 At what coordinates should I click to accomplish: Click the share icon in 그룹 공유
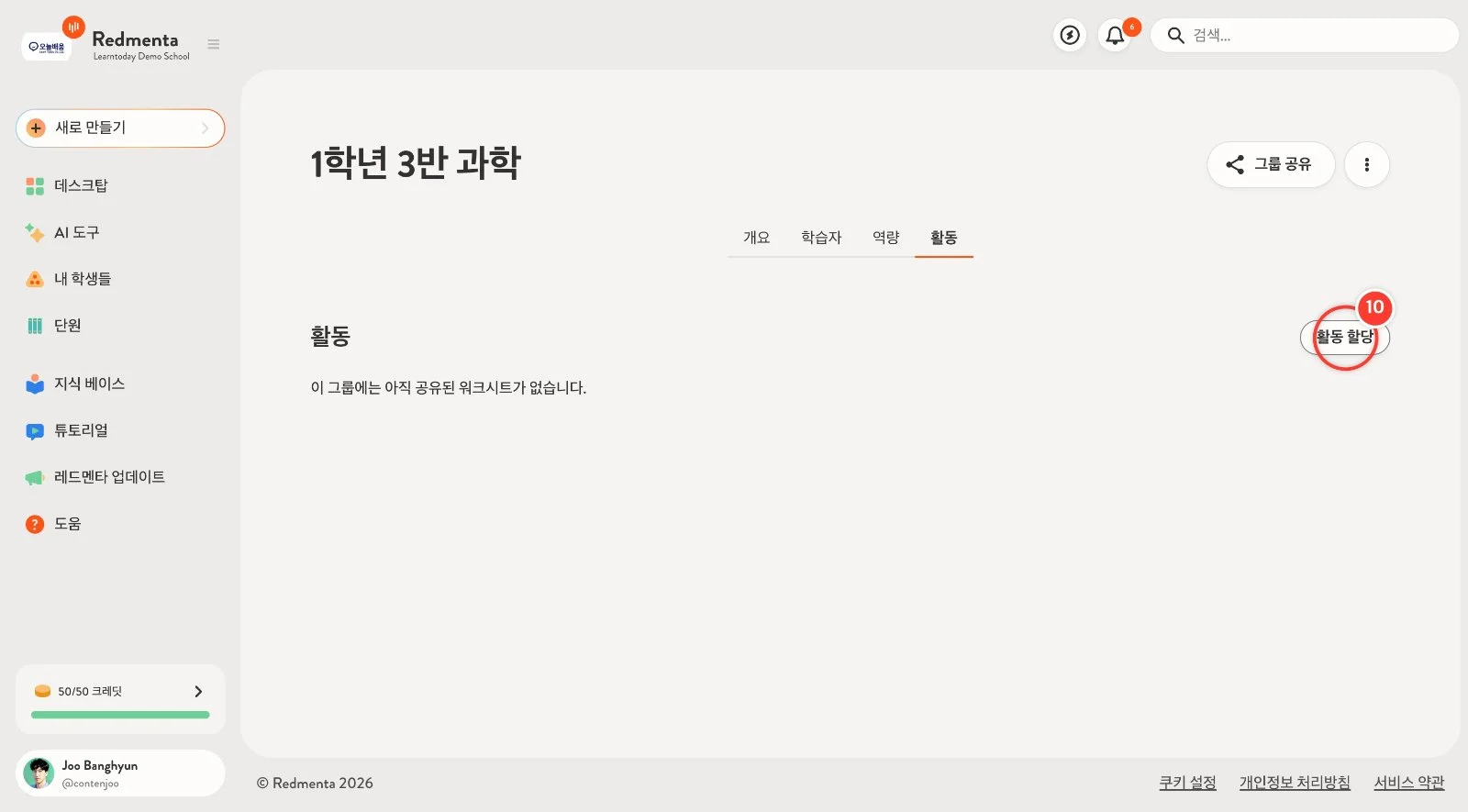1235,164
